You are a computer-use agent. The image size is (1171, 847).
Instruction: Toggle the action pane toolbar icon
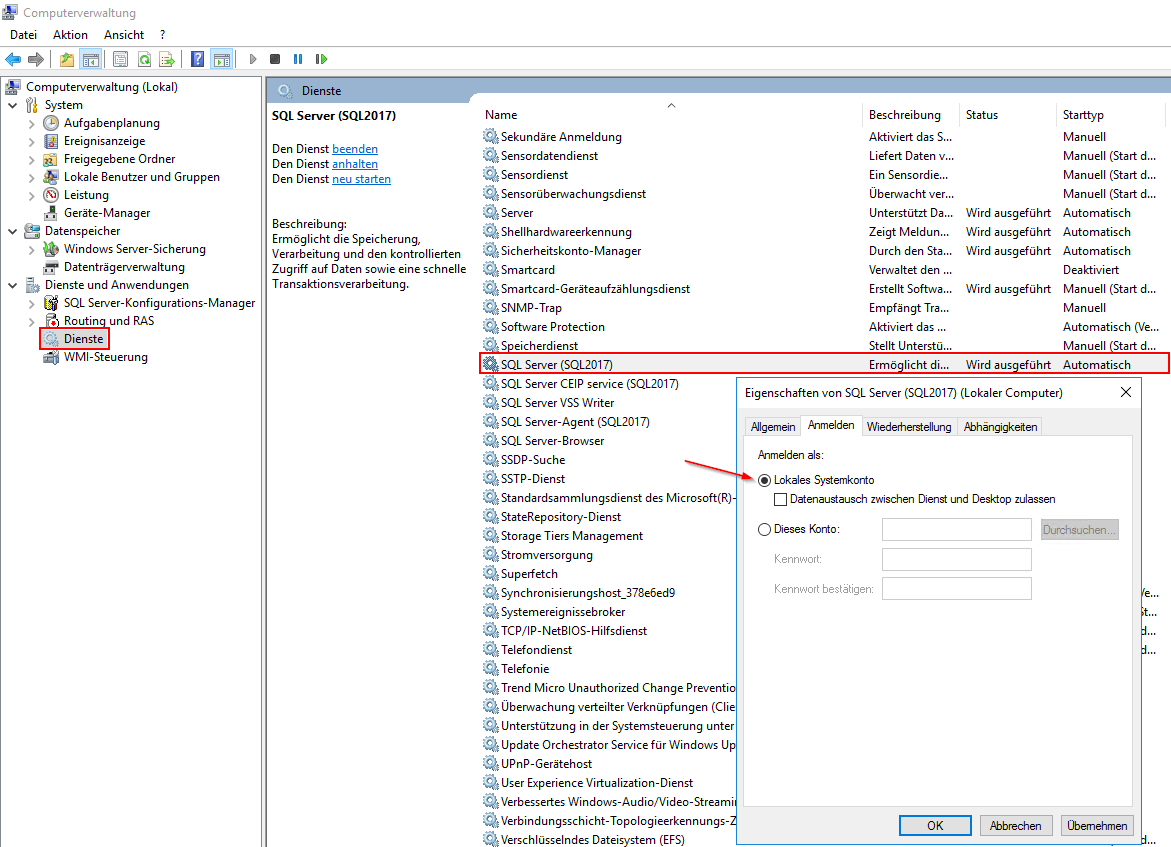[222, 59]
